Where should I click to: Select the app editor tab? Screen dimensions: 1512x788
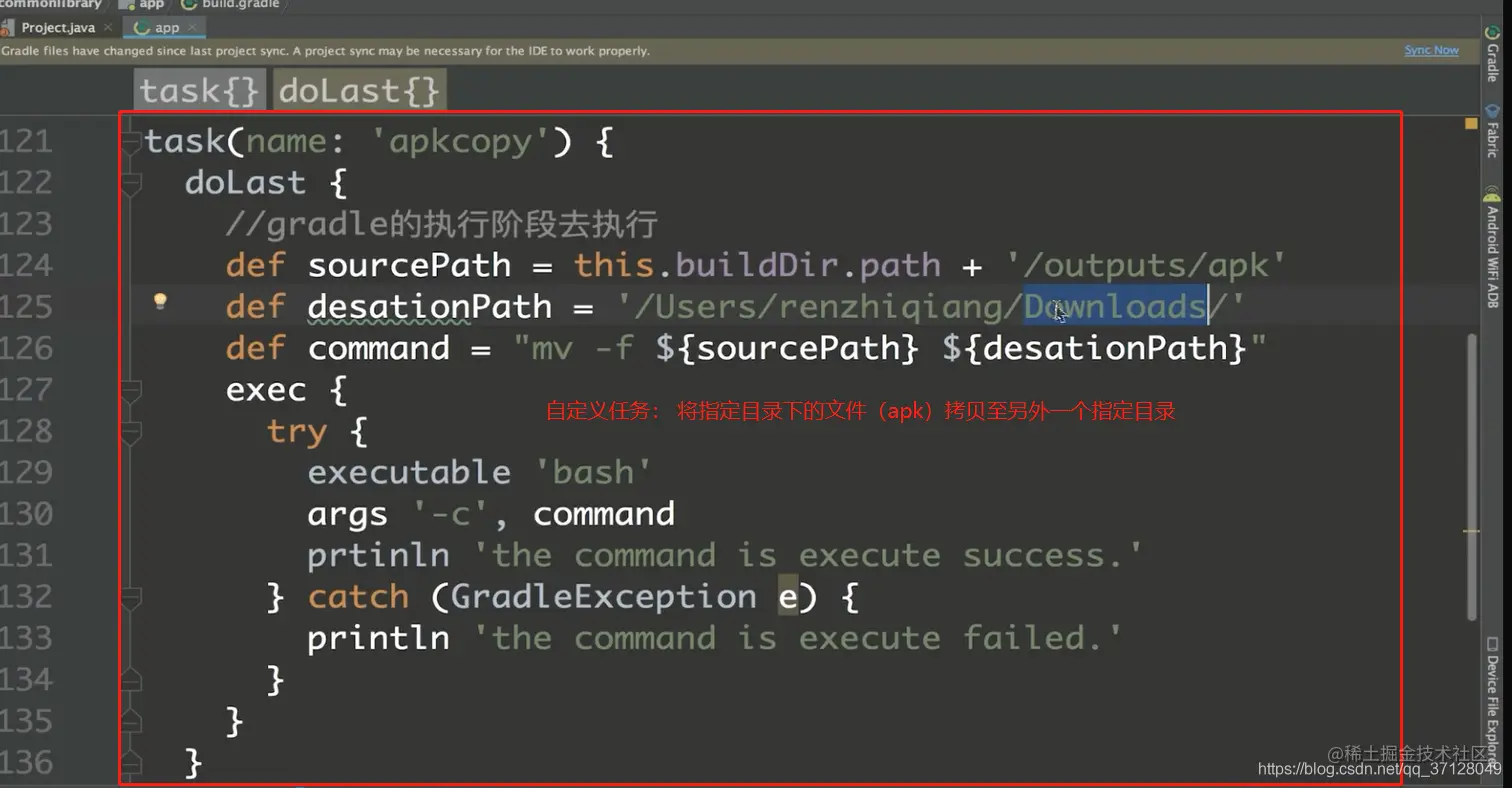coord(166,28)
